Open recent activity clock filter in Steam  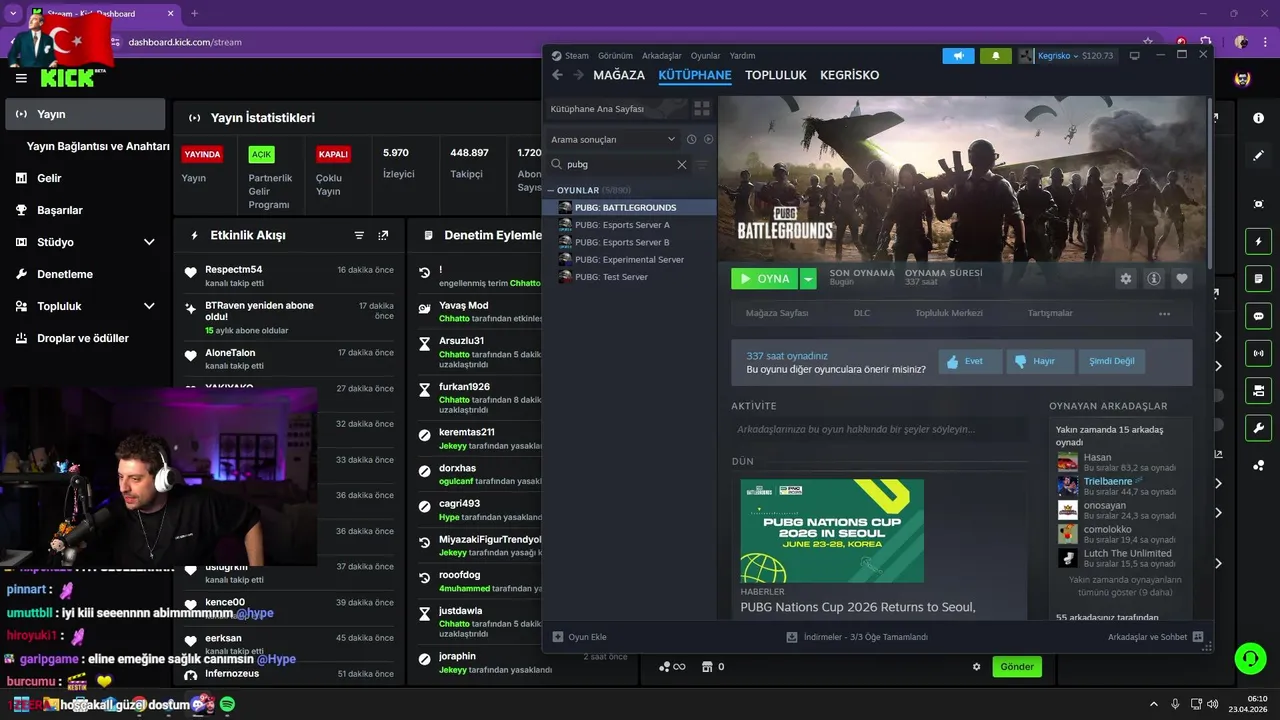(691, 139)
